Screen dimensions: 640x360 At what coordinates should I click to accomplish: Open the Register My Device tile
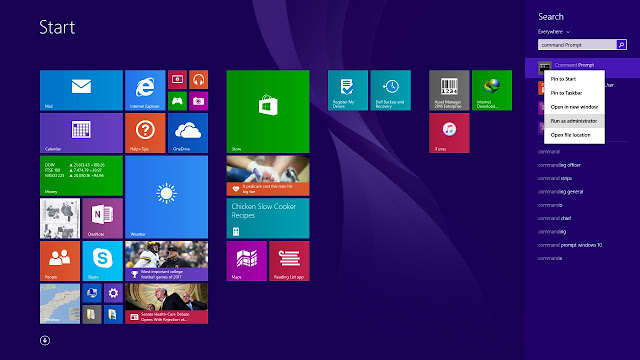pos(348,90)
